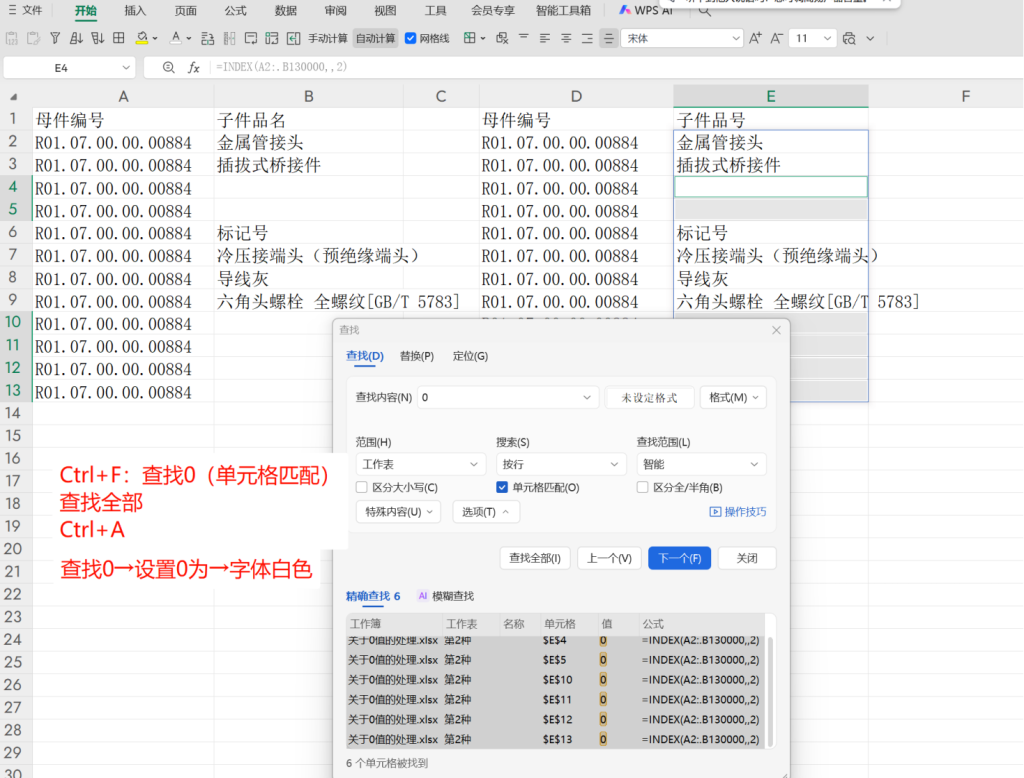The image size is (1024, 778).
Task: Open the 特殊内容(U) dropdown
Action: pyautogui.click(x=398, y=511)
